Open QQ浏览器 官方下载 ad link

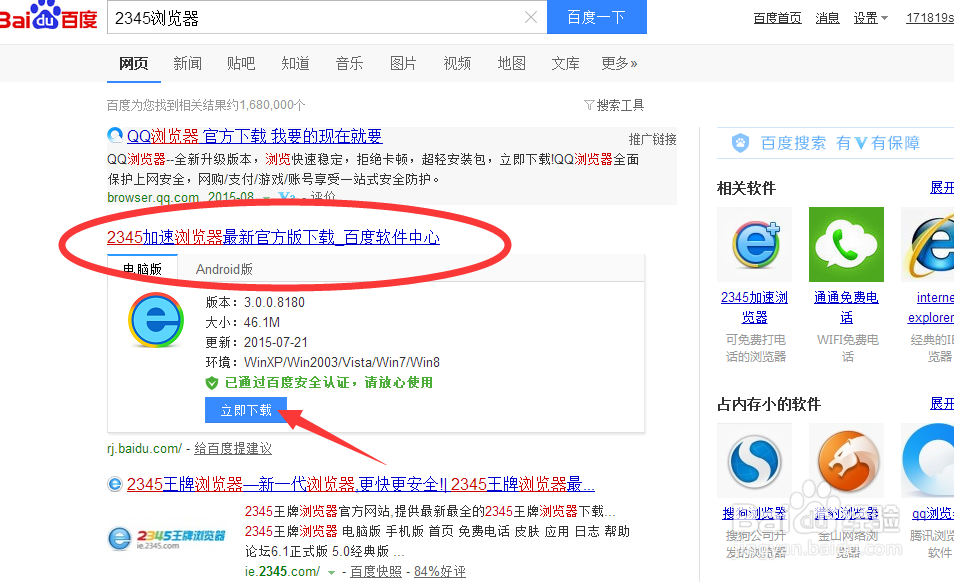pyautogui.click(x=254, y=136)
